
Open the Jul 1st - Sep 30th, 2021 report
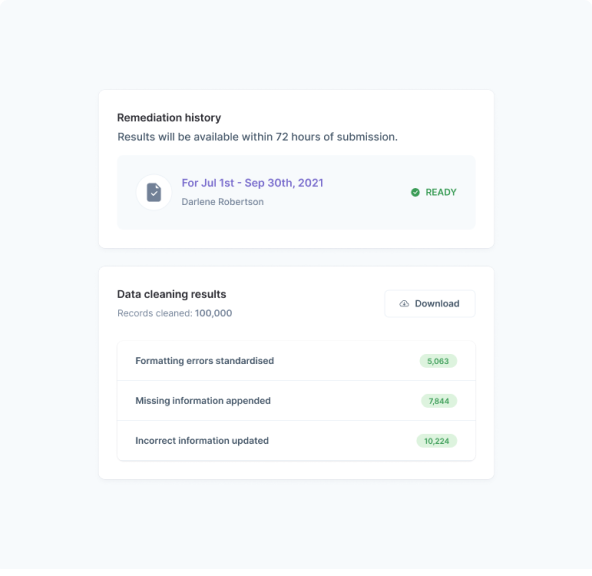252,183
